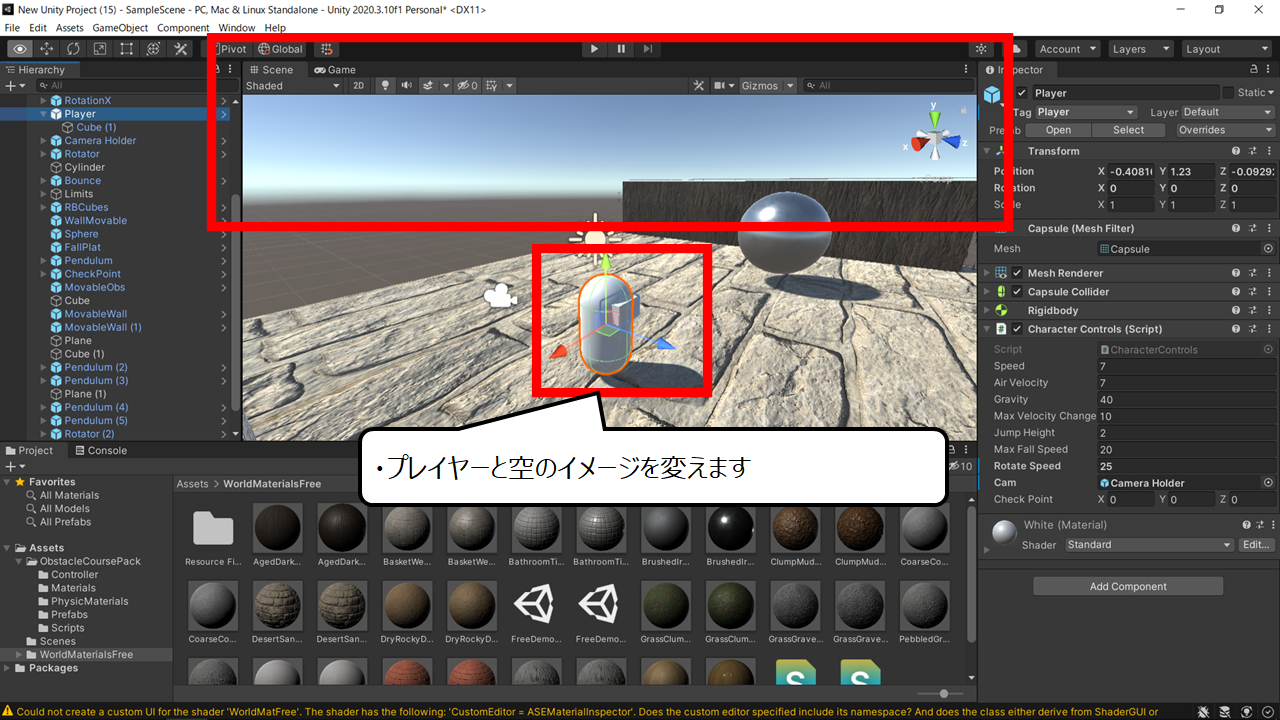The image size is (1280, 720).
Task: Pick Mesh object via Capsule selector circle
Action: 1268,249
